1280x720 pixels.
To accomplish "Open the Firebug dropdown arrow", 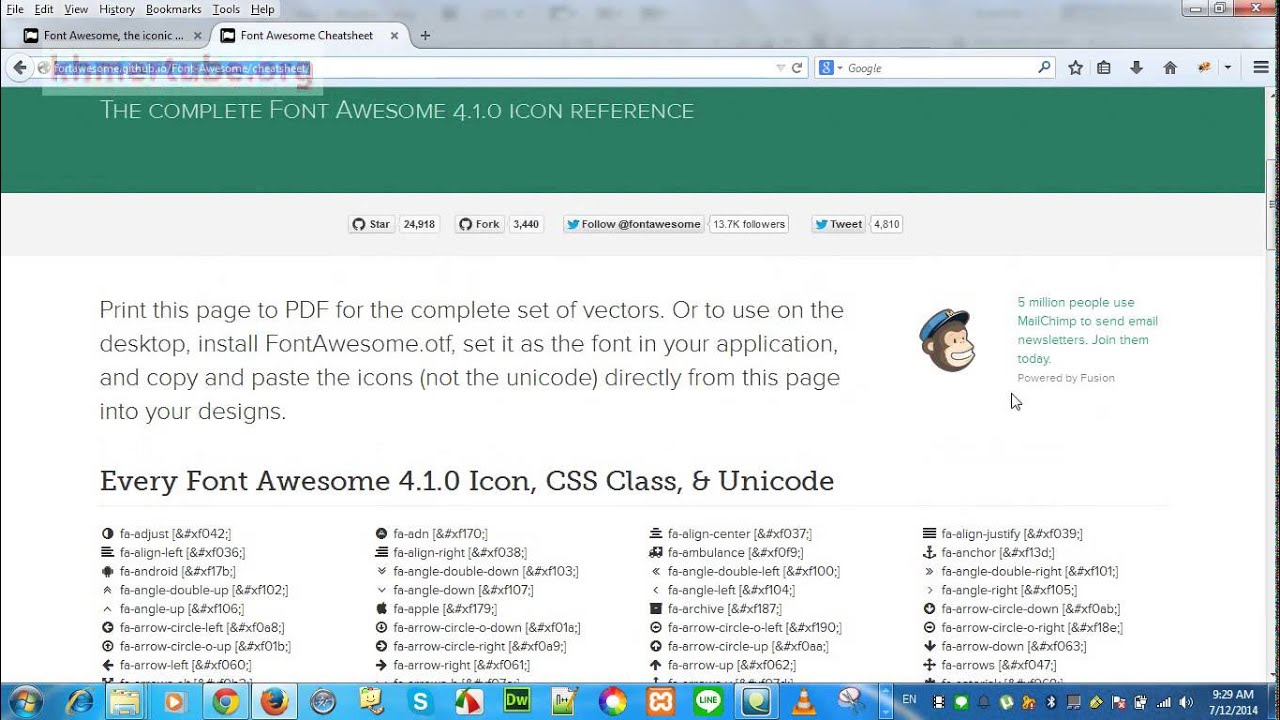I will click(x=1228, y=68).
